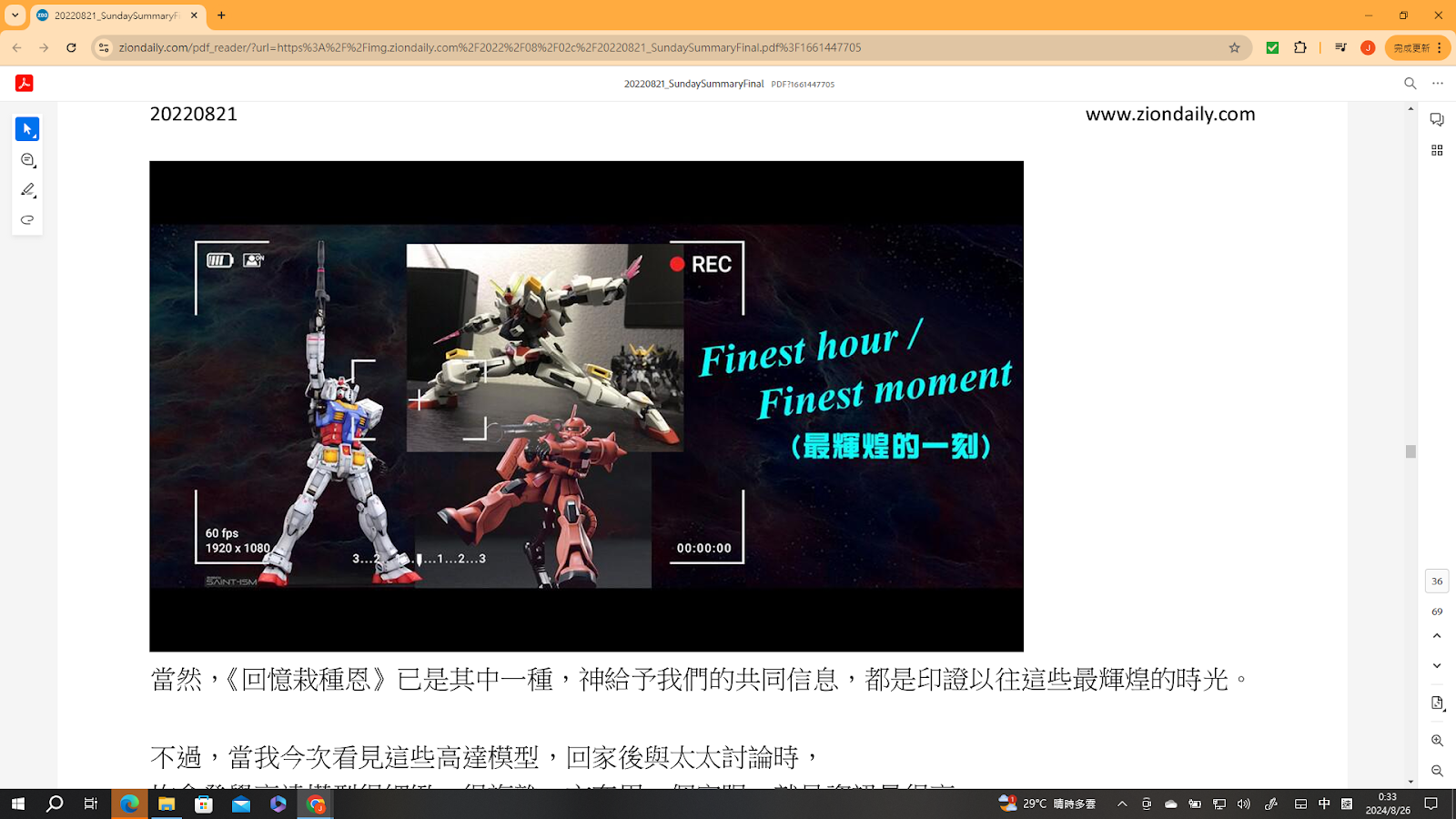The width and height of the screenshot is (1456, 819).
Task: View site information icon in address bar
Action: (x=104, y=47)
